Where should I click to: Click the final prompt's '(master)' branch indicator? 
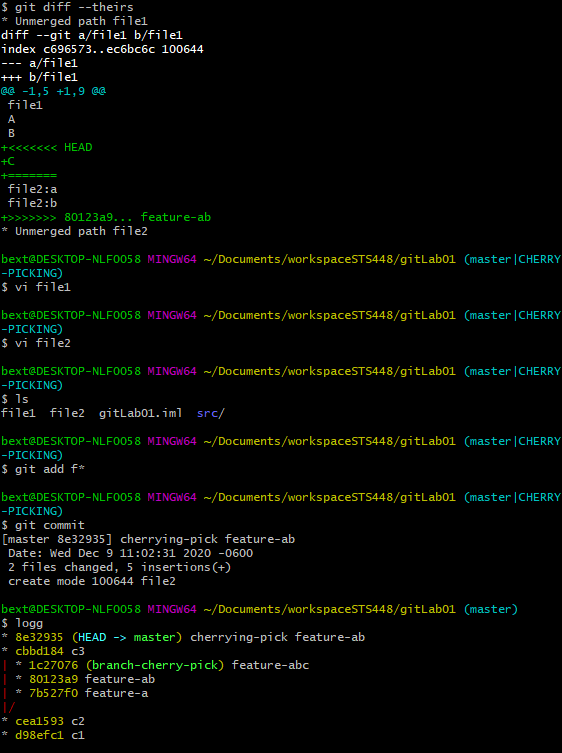click(x=491, y=609)
